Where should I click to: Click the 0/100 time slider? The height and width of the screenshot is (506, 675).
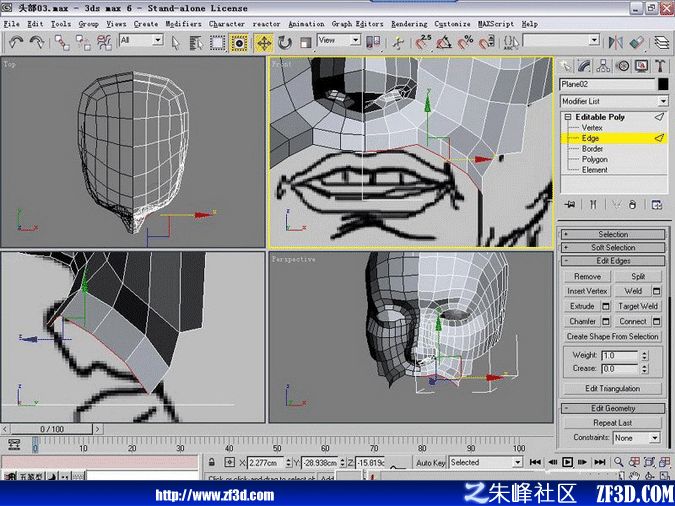coord(52,429)
